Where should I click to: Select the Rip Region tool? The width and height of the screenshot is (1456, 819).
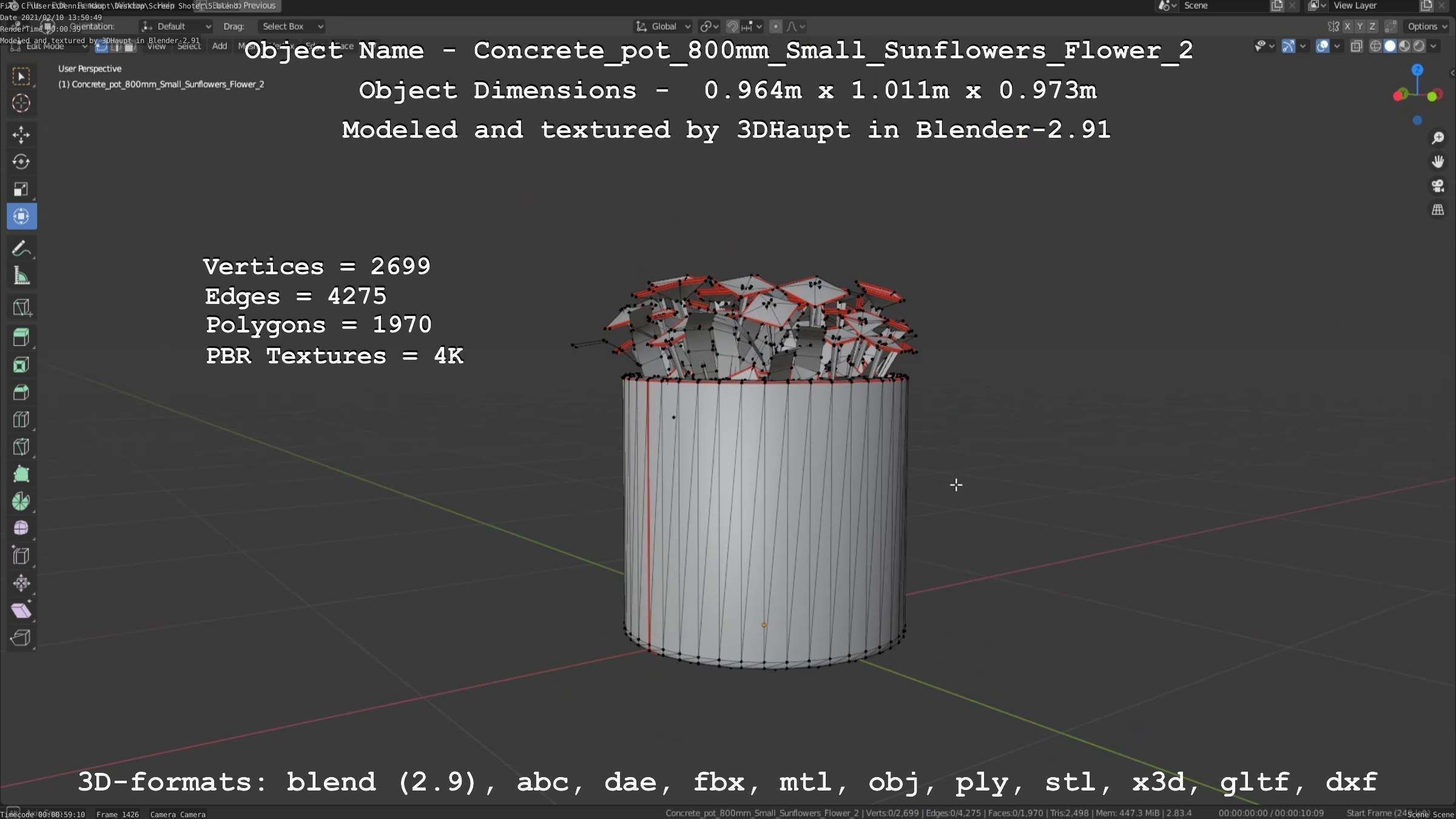21,638
